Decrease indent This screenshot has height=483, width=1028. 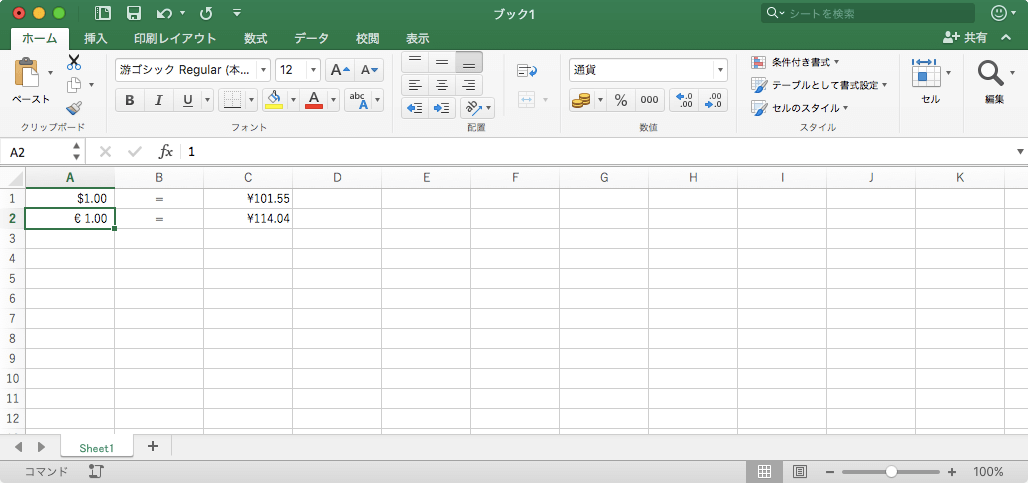point(414,108)
